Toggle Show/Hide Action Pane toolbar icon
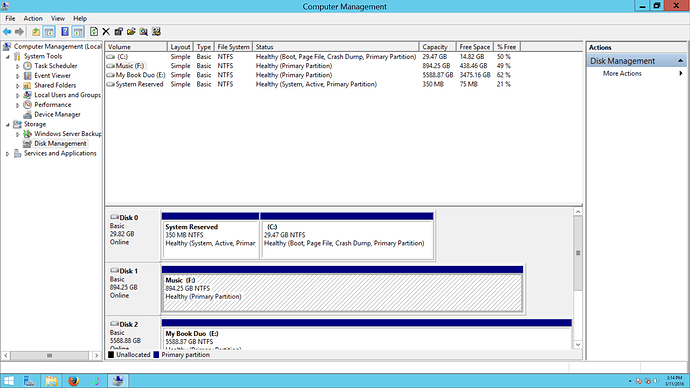The image size is (690, 388). click(x=78, y=32)
